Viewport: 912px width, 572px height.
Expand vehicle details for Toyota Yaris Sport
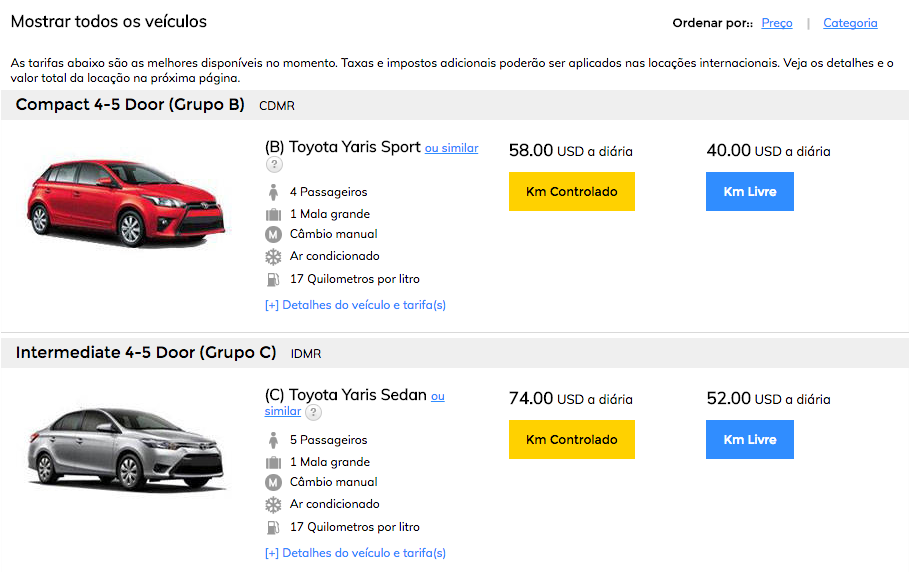click(355, 305)
